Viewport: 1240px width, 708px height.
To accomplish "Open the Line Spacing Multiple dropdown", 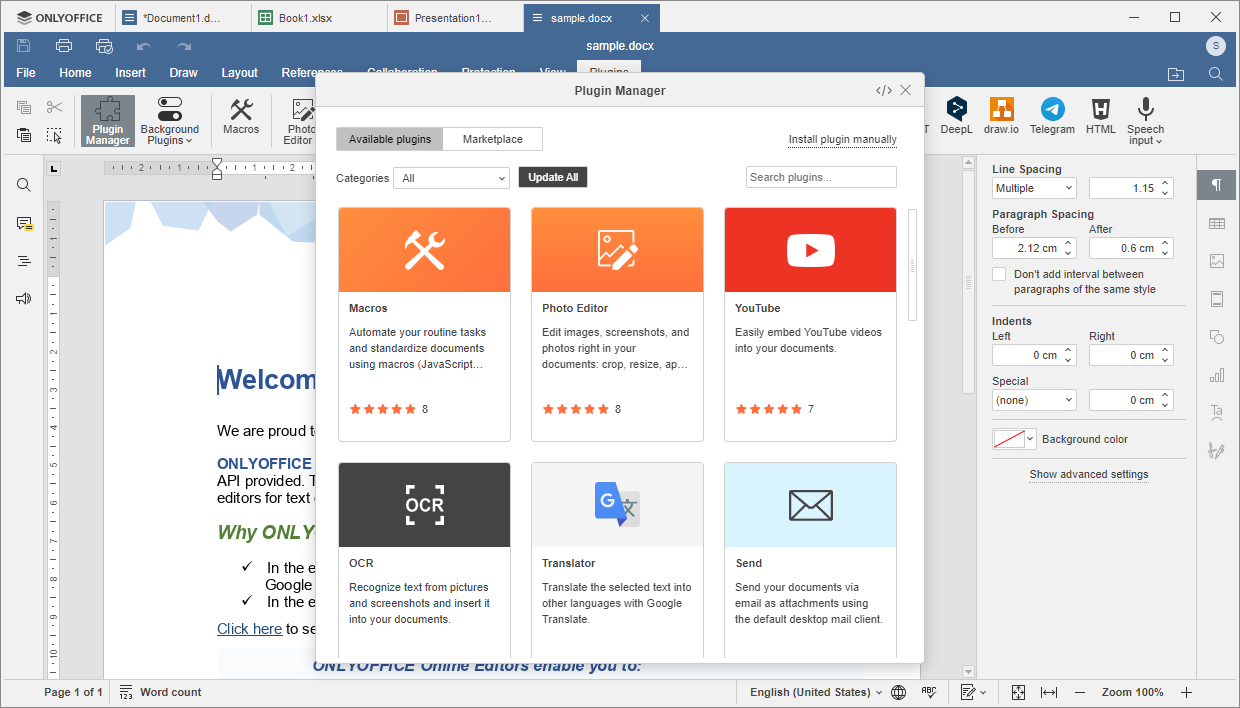I will tap(1034, 188).
